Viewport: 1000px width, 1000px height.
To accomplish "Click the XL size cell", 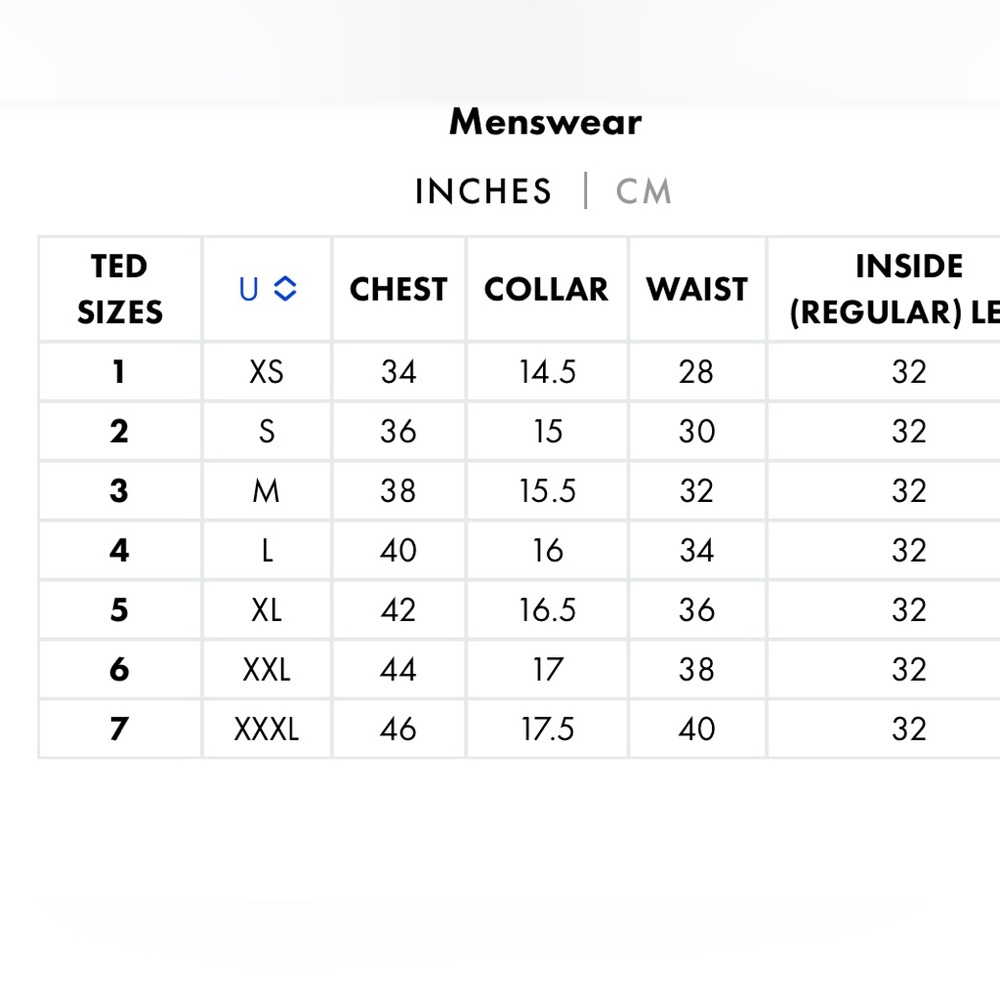I will (267, 610).
